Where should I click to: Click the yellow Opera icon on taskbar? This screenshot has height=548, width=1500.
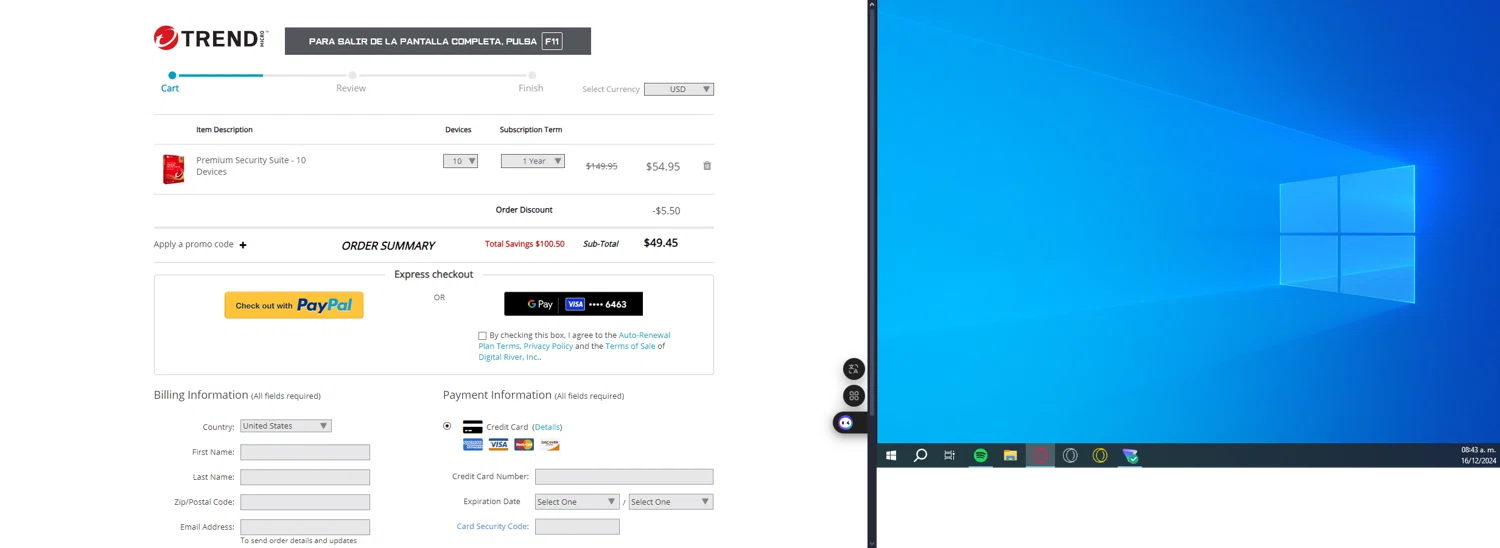(1100, 455)
